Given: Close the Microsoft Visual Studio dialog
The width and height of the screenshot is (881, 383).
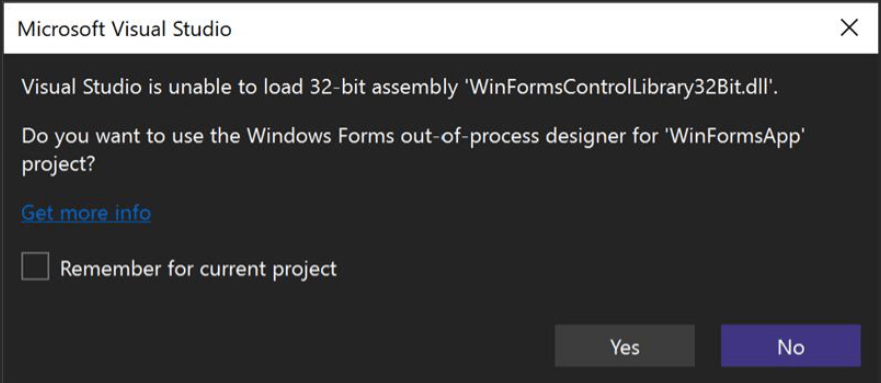Looking at the screenshot, I should point(849,29).
